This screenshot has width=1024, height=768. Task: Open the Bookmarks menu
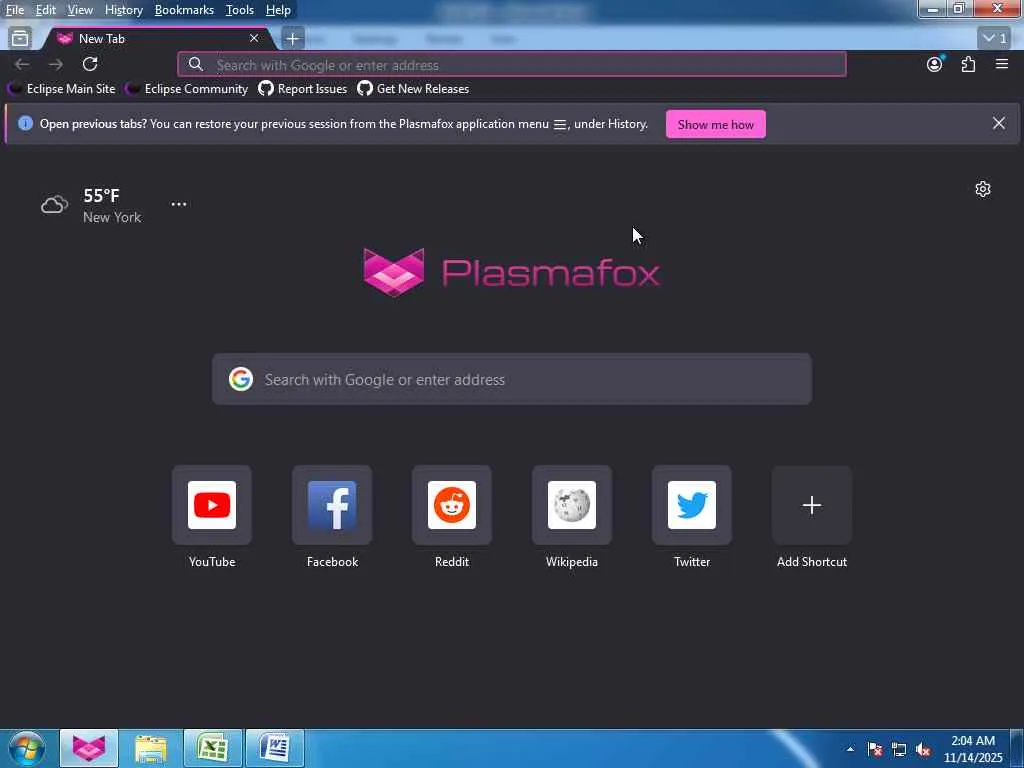(184, 10)
